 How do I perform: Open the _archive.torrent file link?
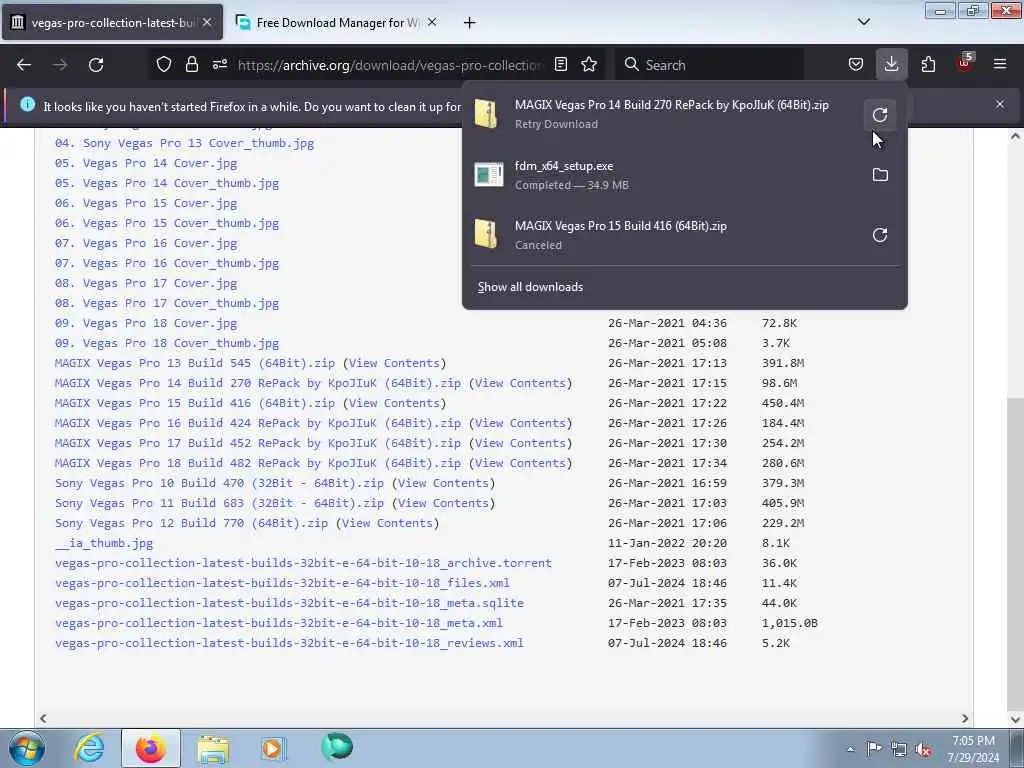point(303,563)
